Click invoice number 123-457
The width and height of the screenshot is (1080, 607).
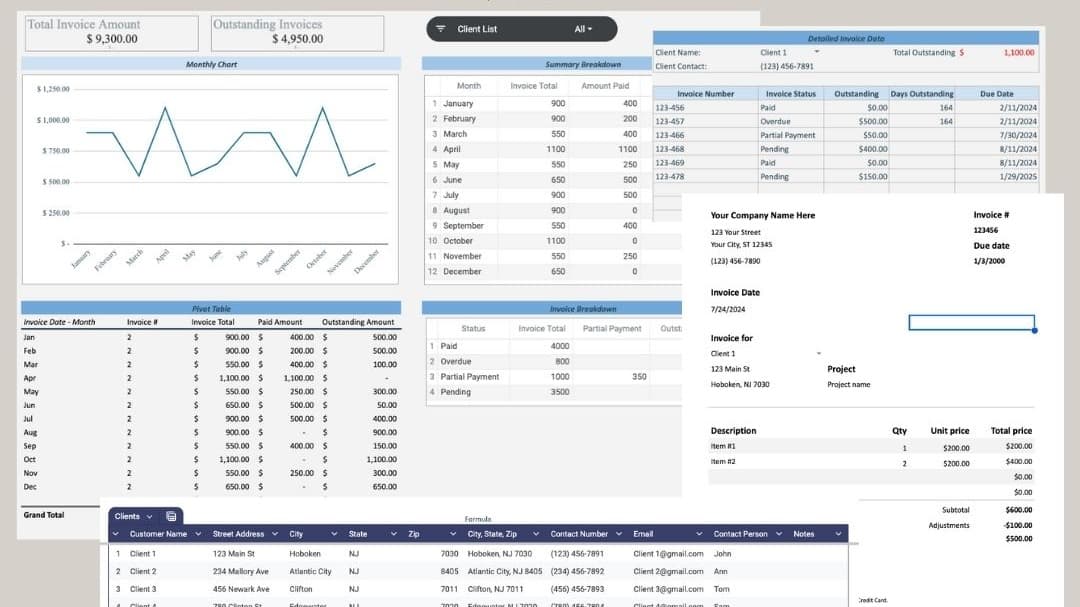coord(669,121)
